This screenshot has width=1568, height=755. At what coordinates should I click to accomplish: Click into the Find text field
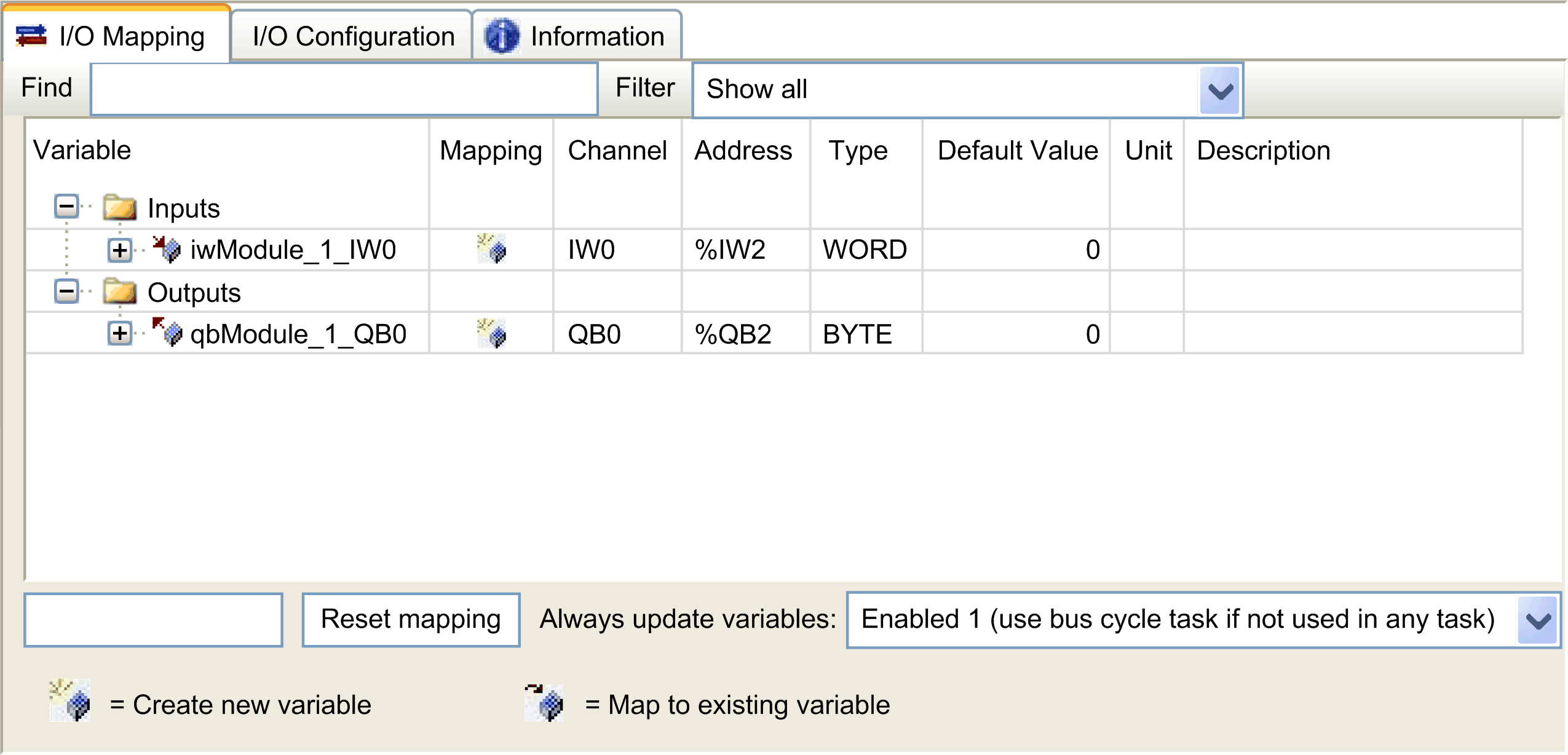[x=344, y=89]
